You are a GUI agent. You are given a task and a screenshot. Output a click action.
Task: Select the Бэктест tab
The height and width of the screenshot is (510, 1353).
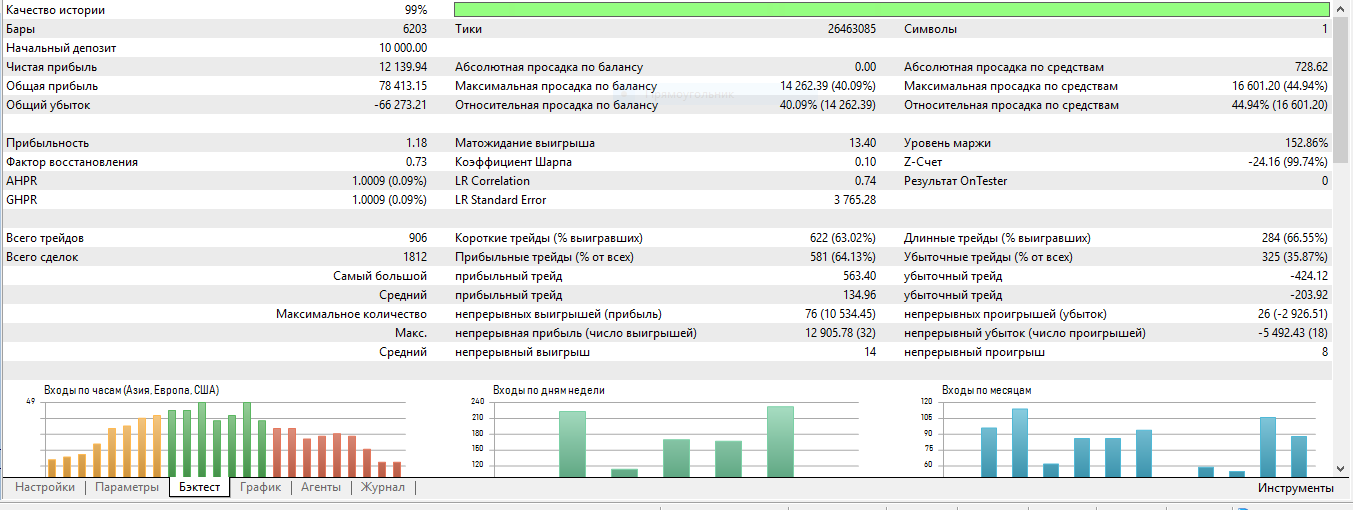[x=200, y=488]
